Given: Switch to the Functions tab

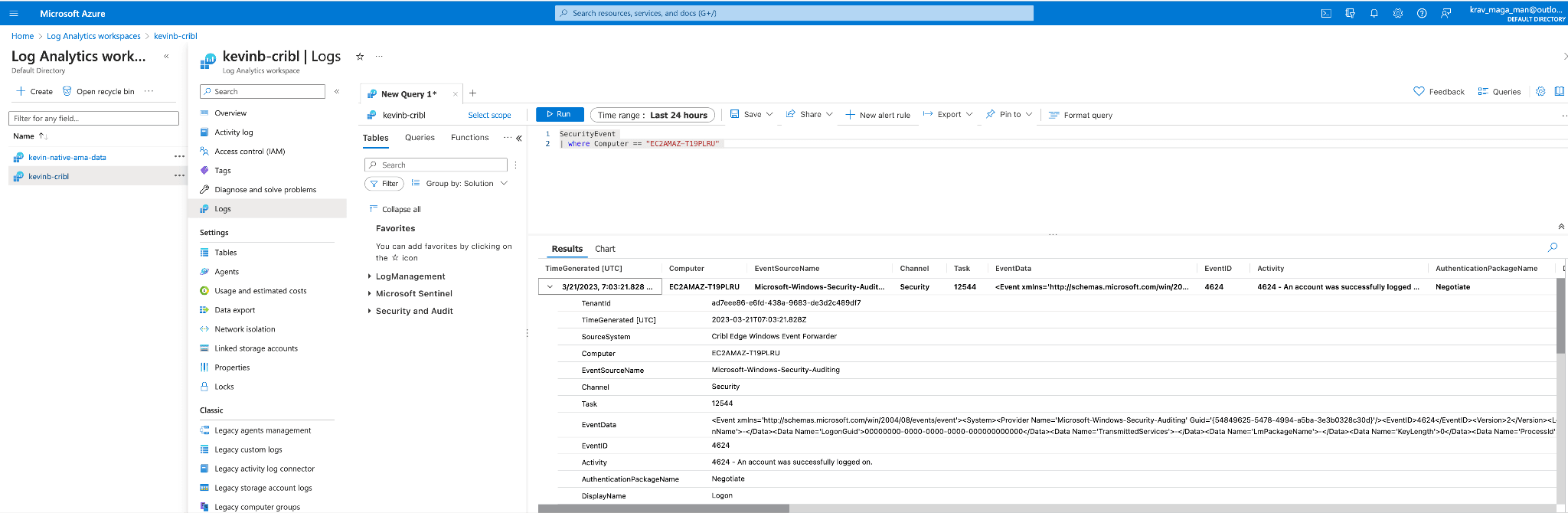Looking at the screenshot, I should [x=469, y=138].
